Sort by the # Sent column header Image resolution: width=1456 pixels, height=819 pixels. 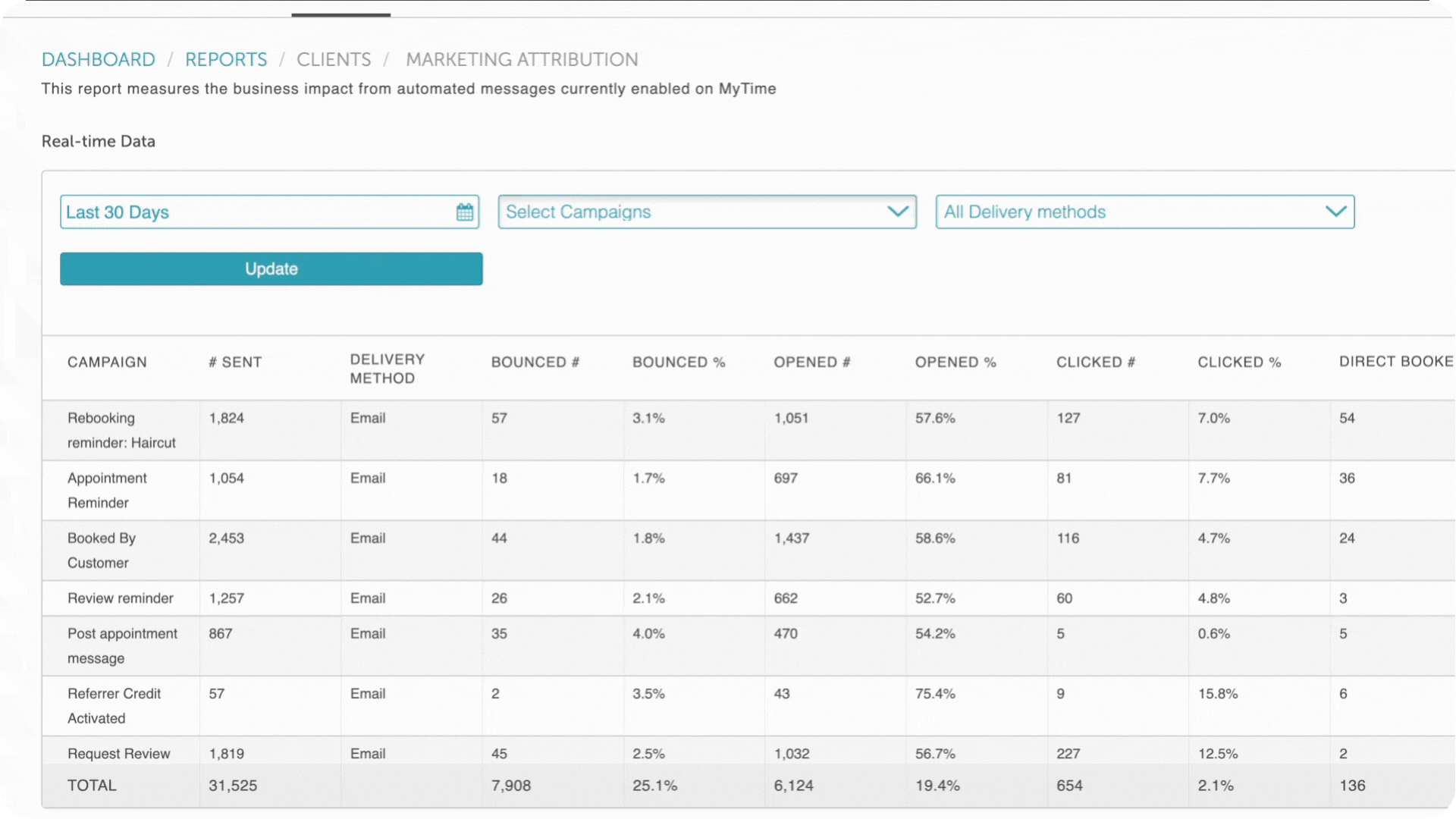tap(235, 362)
